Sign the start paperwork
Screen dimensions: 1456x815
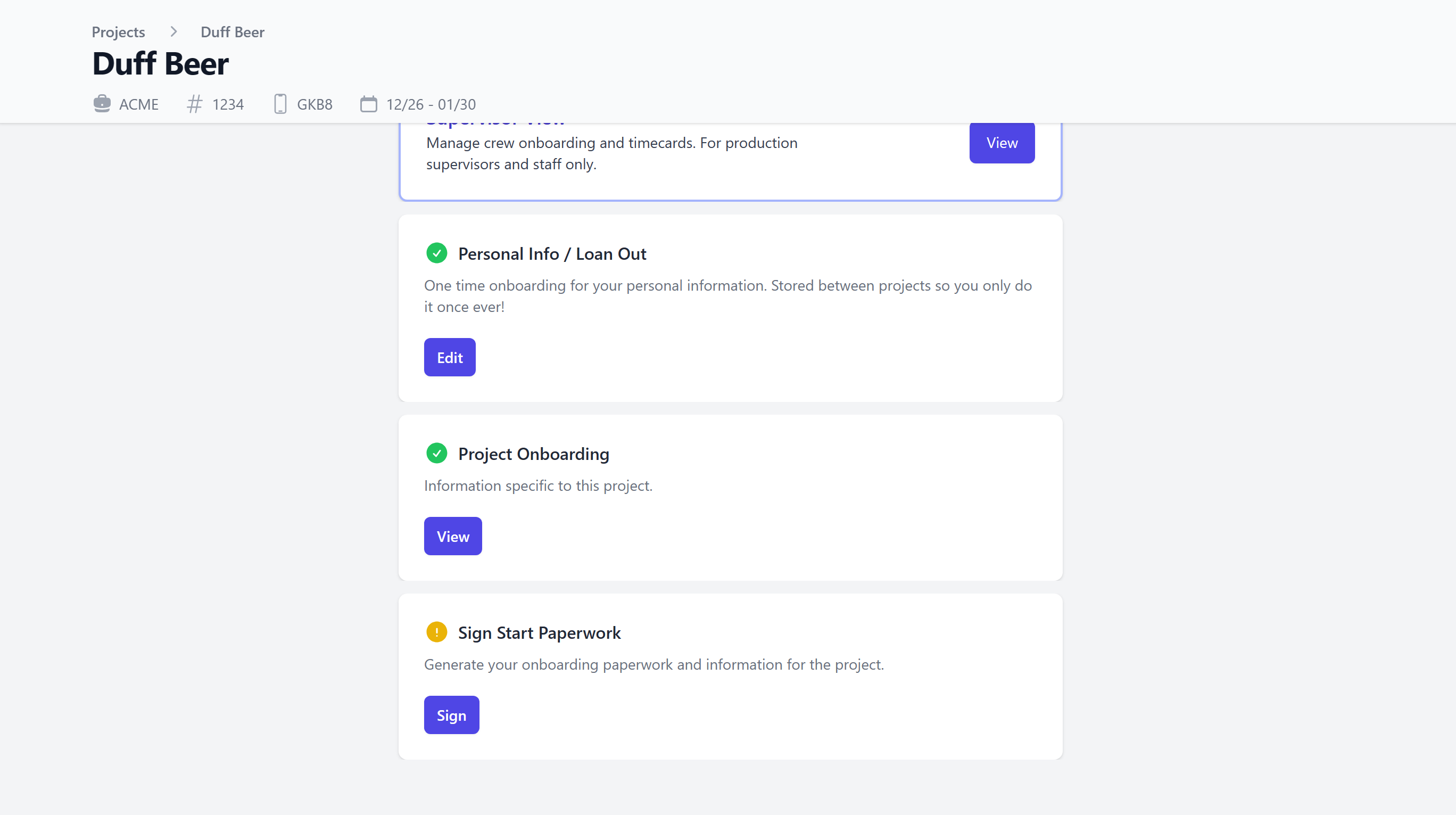coord(452,715)
